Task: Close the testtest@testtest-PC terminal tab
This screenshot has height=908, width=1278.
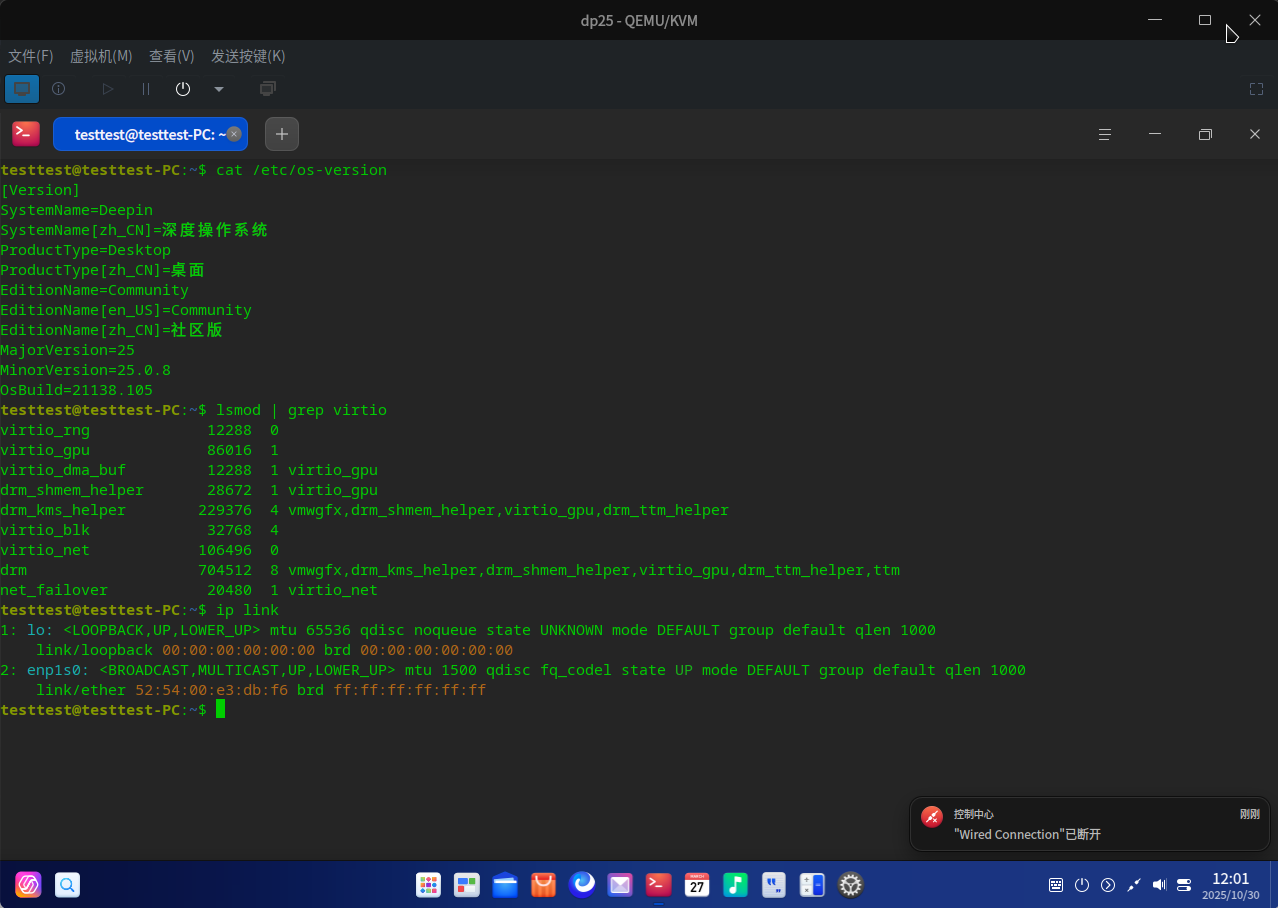Action: [x=234, y=134]
